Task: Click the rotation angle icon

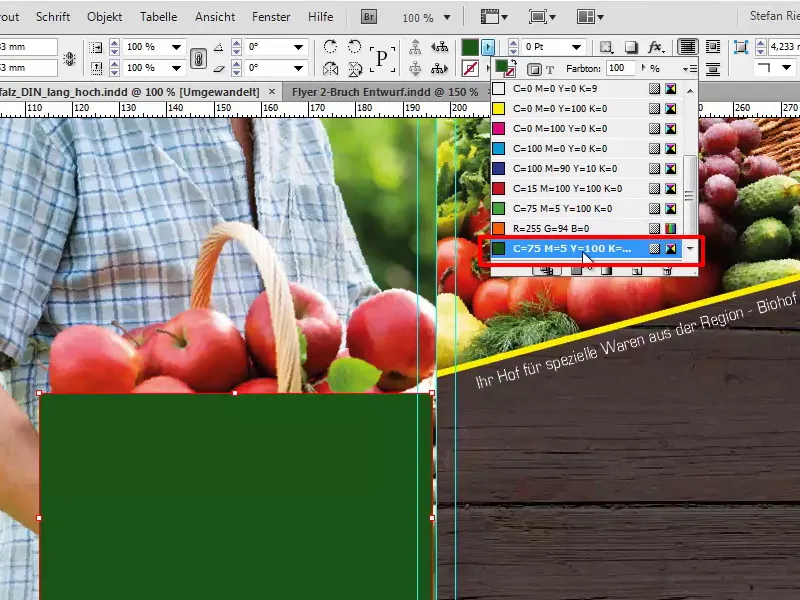Action: click(x=218, y=47)
